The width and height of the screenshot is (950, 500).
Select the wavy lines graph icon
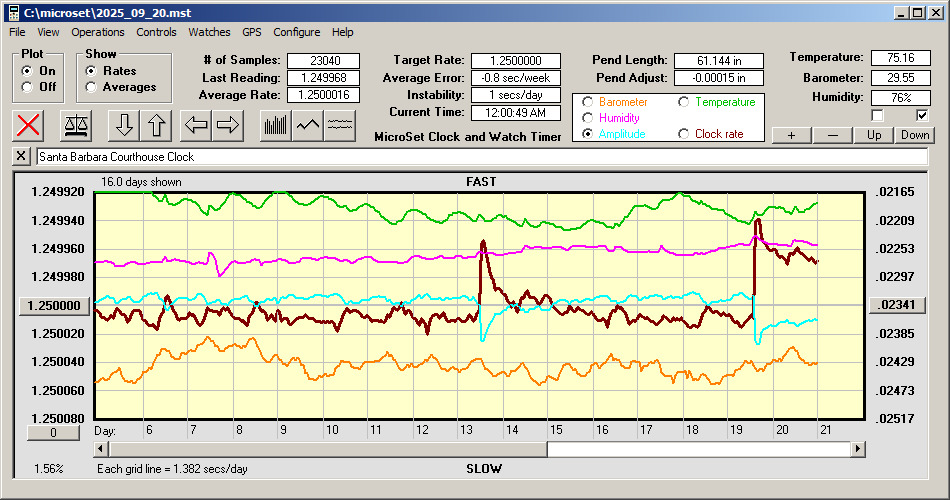tap(340, 125)
